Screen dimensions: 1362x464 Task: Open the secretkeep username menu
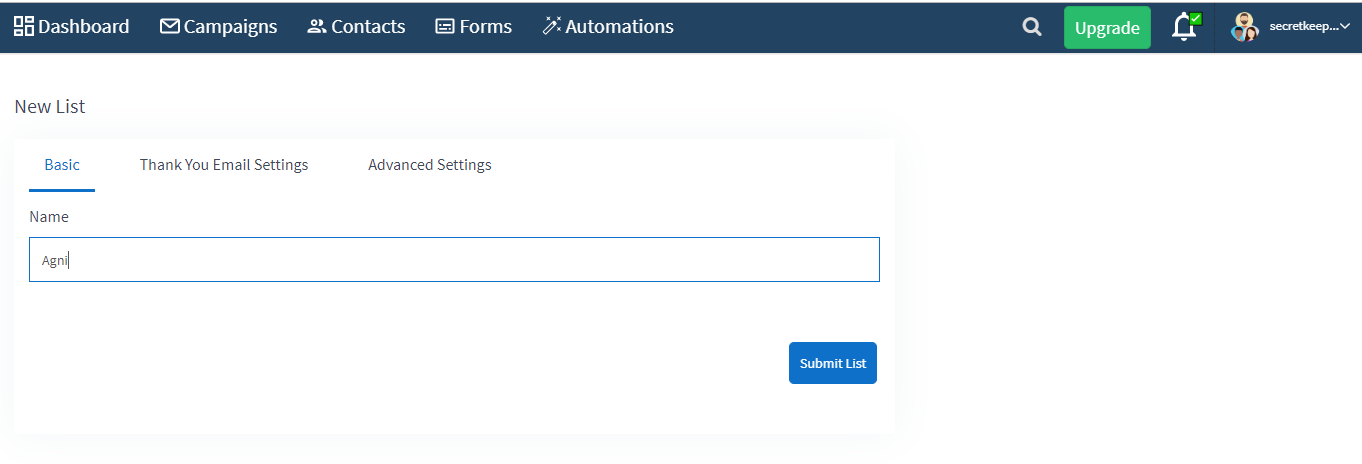click(1303, 27)
